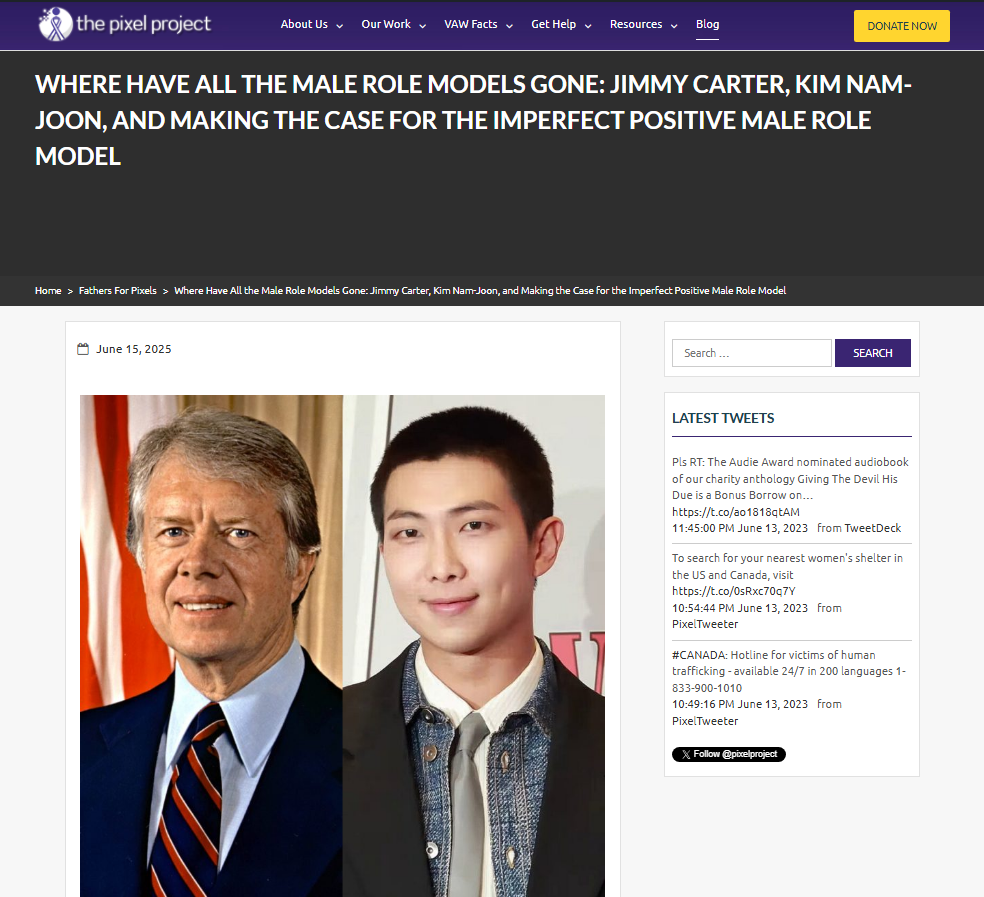Expand the Our Work dropdown chevron
This screenshot has width=984, height=897.
[x=422, y=26]
